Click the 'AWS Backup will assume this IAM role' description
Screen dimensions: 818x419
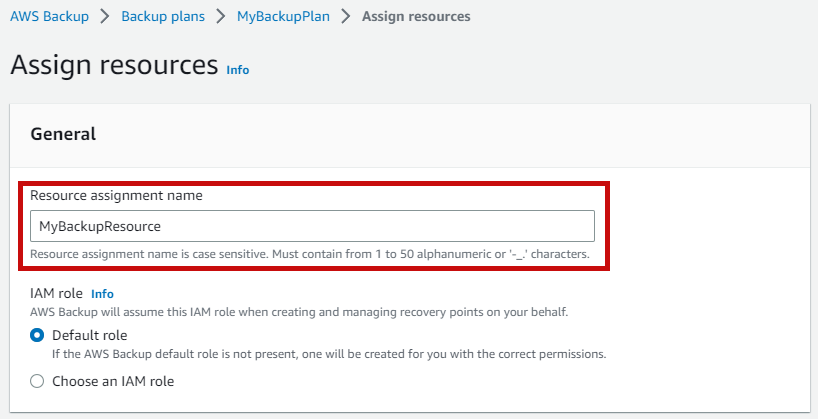click(x=299, y=312)
